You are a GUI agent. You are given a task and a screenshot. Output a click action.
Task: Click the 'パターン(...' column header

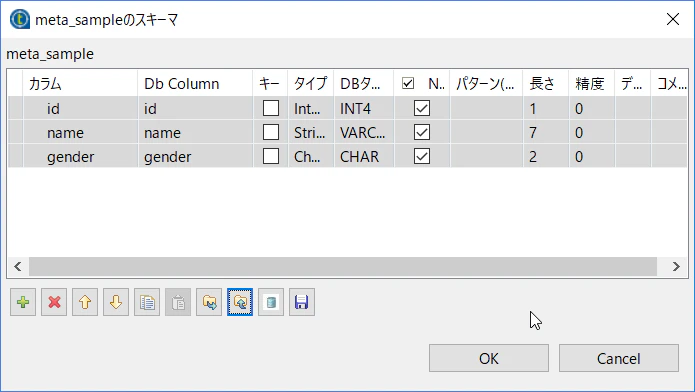tap(486, 83)
